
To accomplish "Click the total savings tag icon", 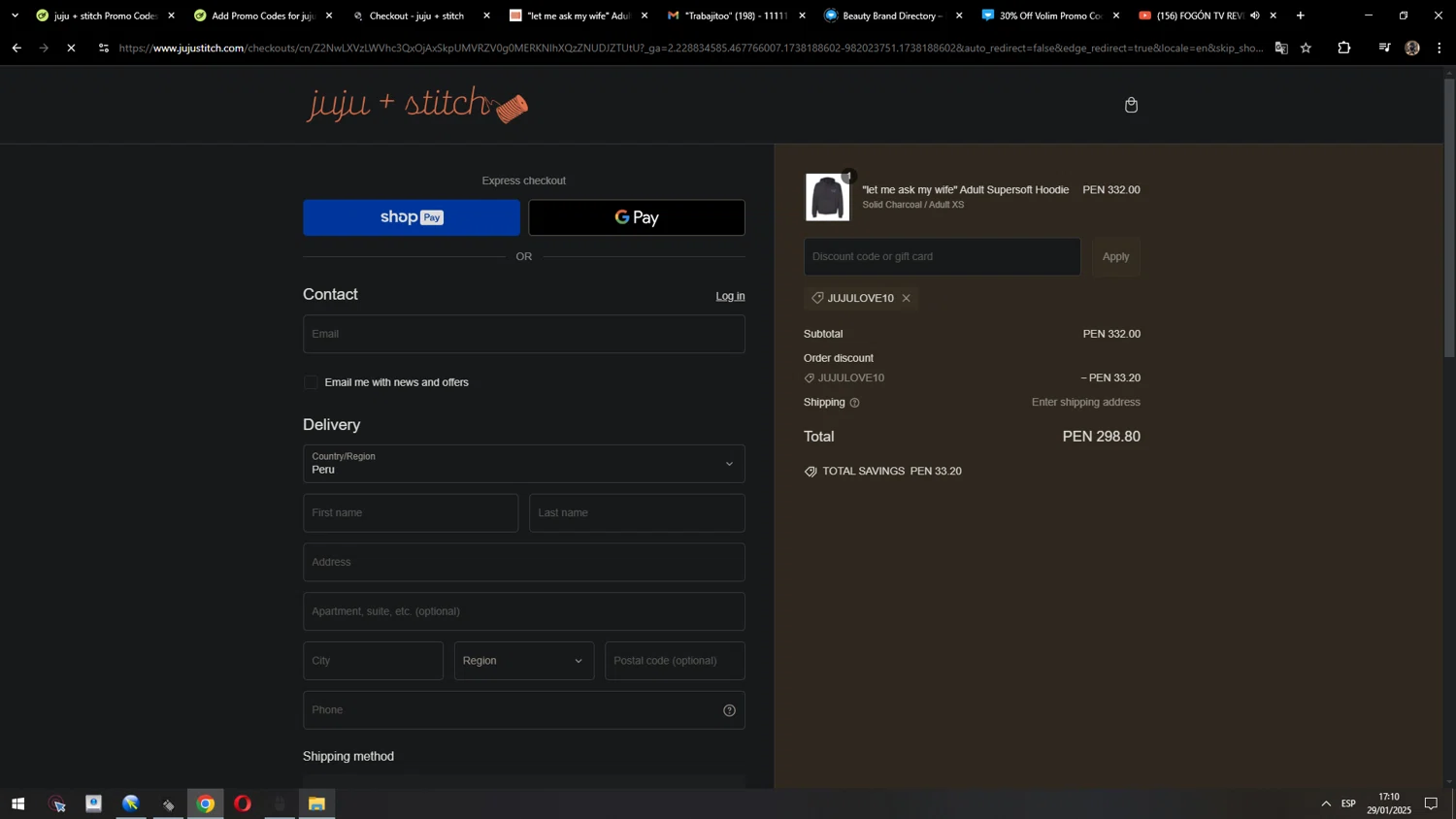I will (811, 472).
